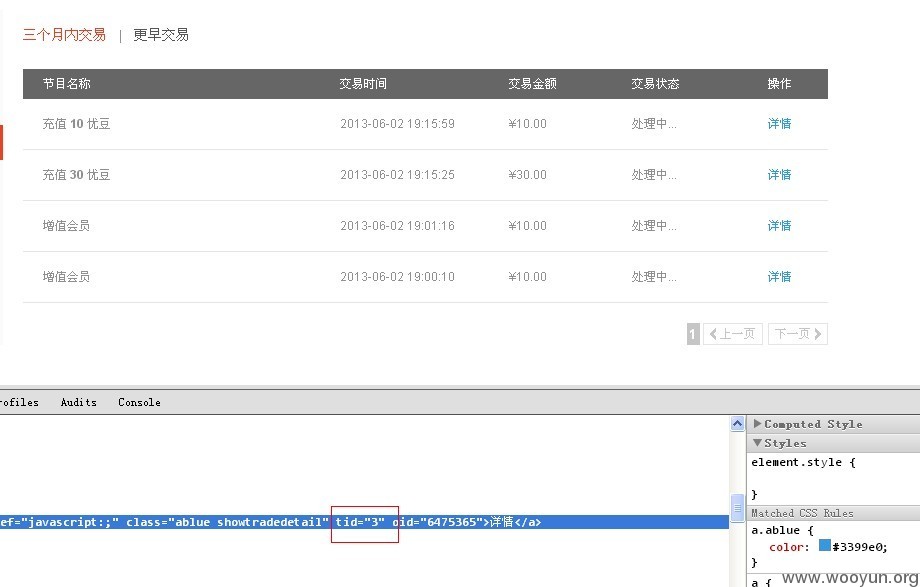Viewport: 920px width, 587px height.
Task: Click the 2013-06-02 19:15:59 time cell
Action: pyautogui.click(x=397, y=124)
